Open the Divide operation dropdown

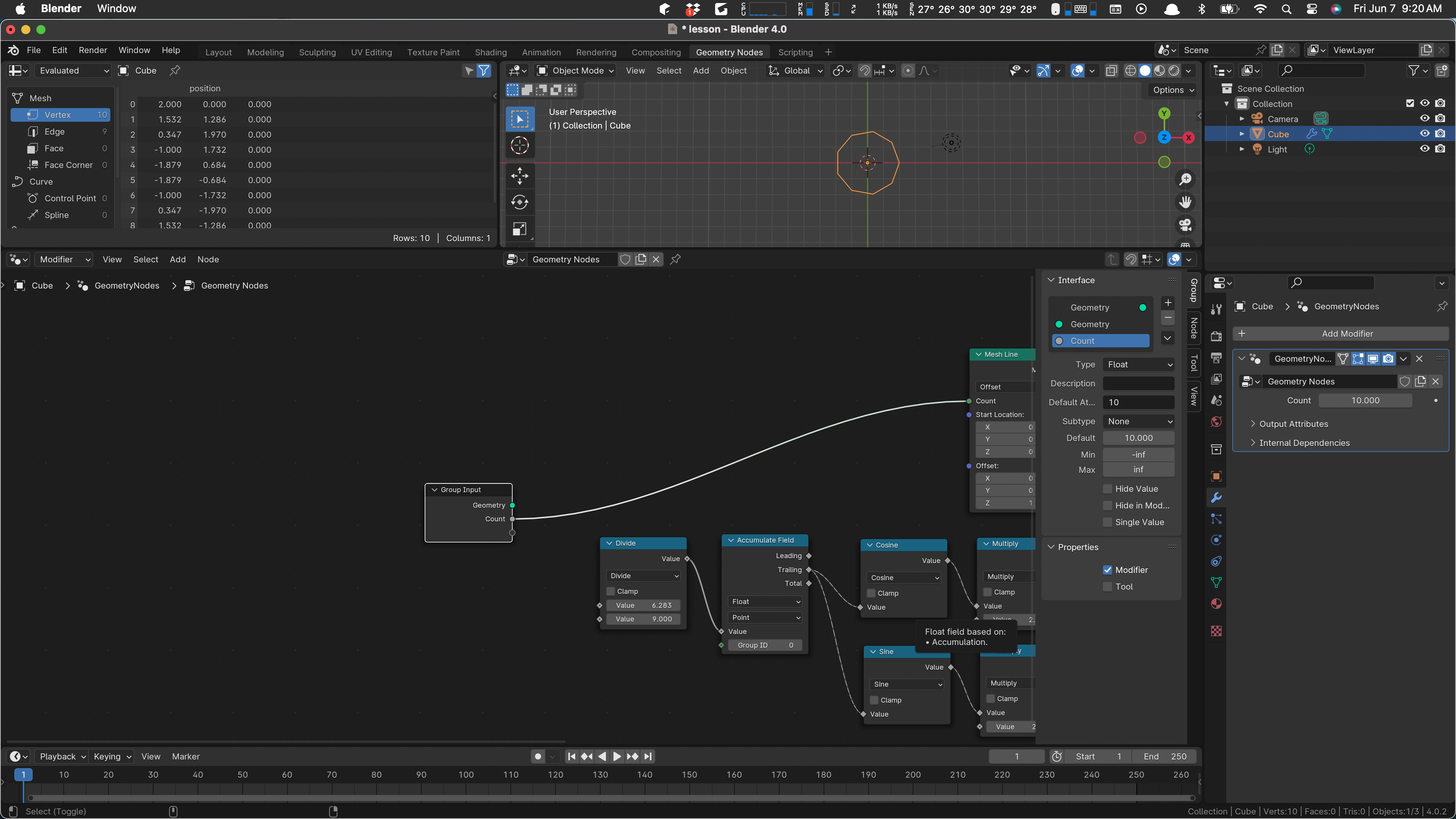tap(643, 576)
